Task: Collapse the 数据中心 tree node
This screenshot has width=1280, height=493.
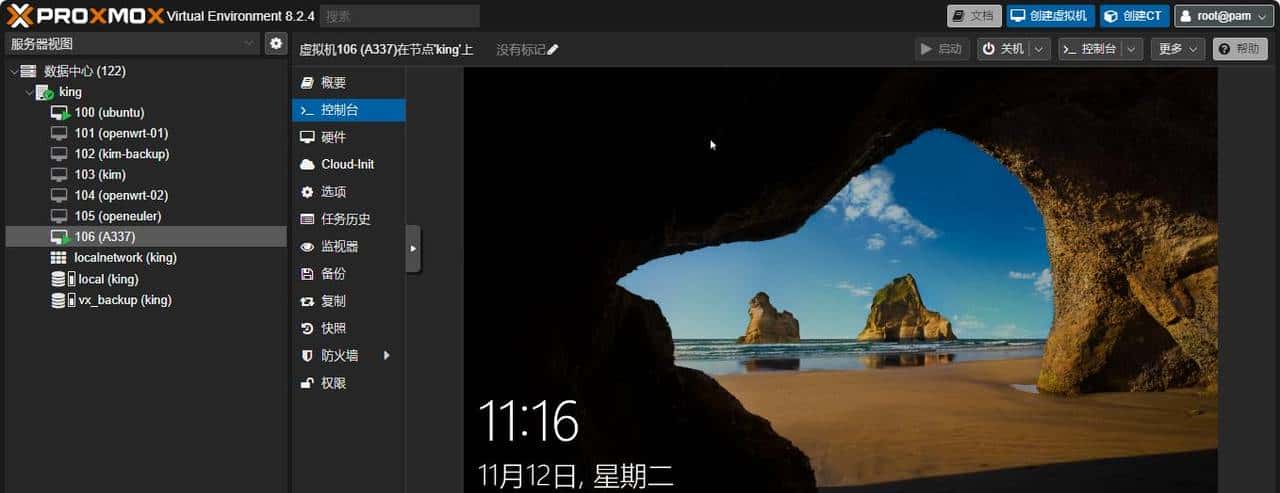Action: click(12, 71)
